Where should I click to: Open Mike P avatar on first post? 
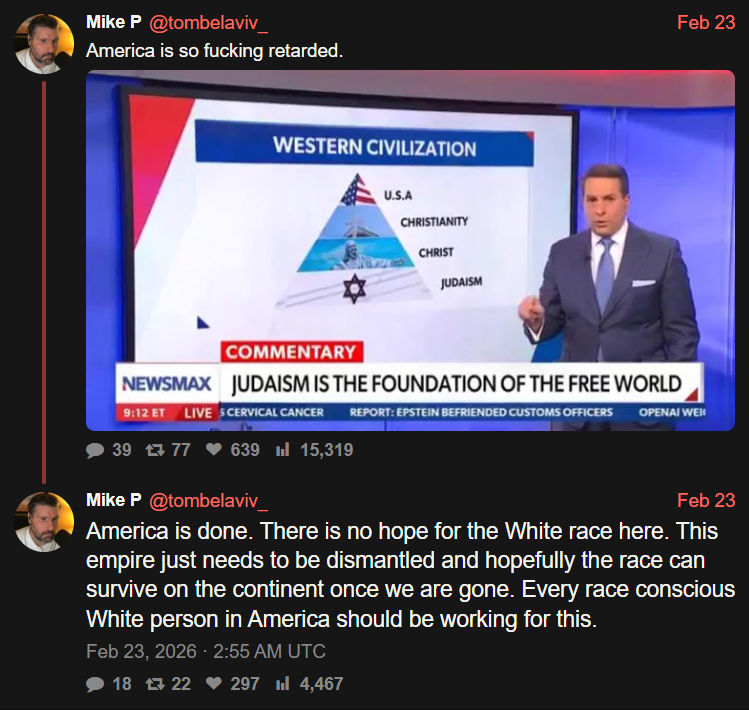pos(44,44)
